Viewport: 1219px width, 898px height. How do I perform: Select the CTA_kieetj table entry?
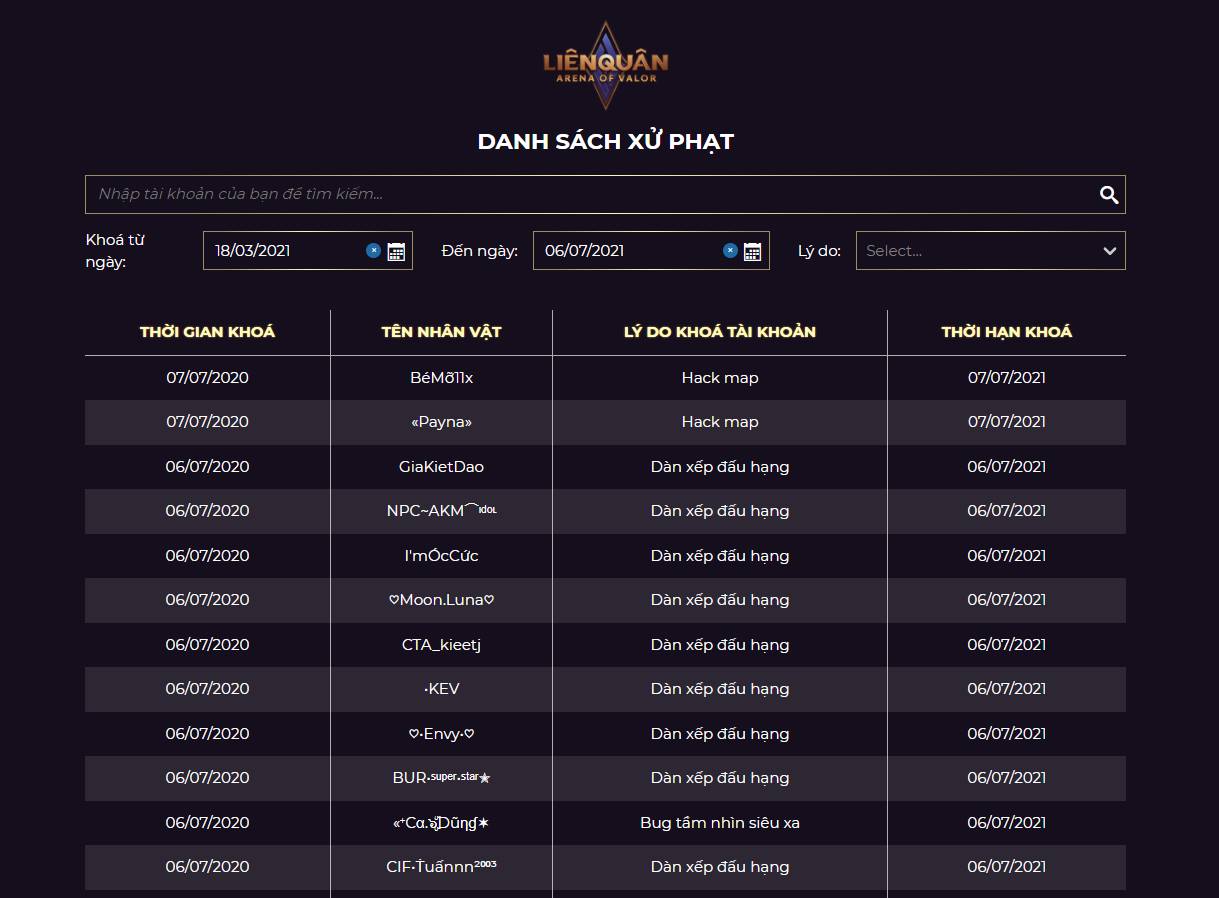pos(441,645)
